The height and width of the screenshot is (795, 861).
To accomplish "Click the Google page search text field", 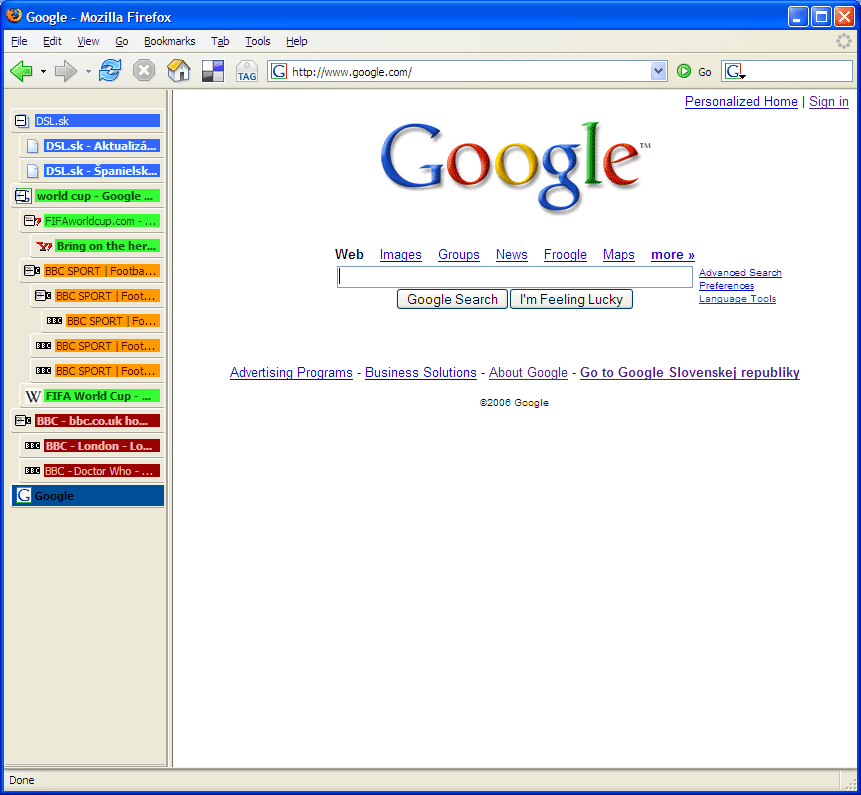I will (x=515, y=277).
